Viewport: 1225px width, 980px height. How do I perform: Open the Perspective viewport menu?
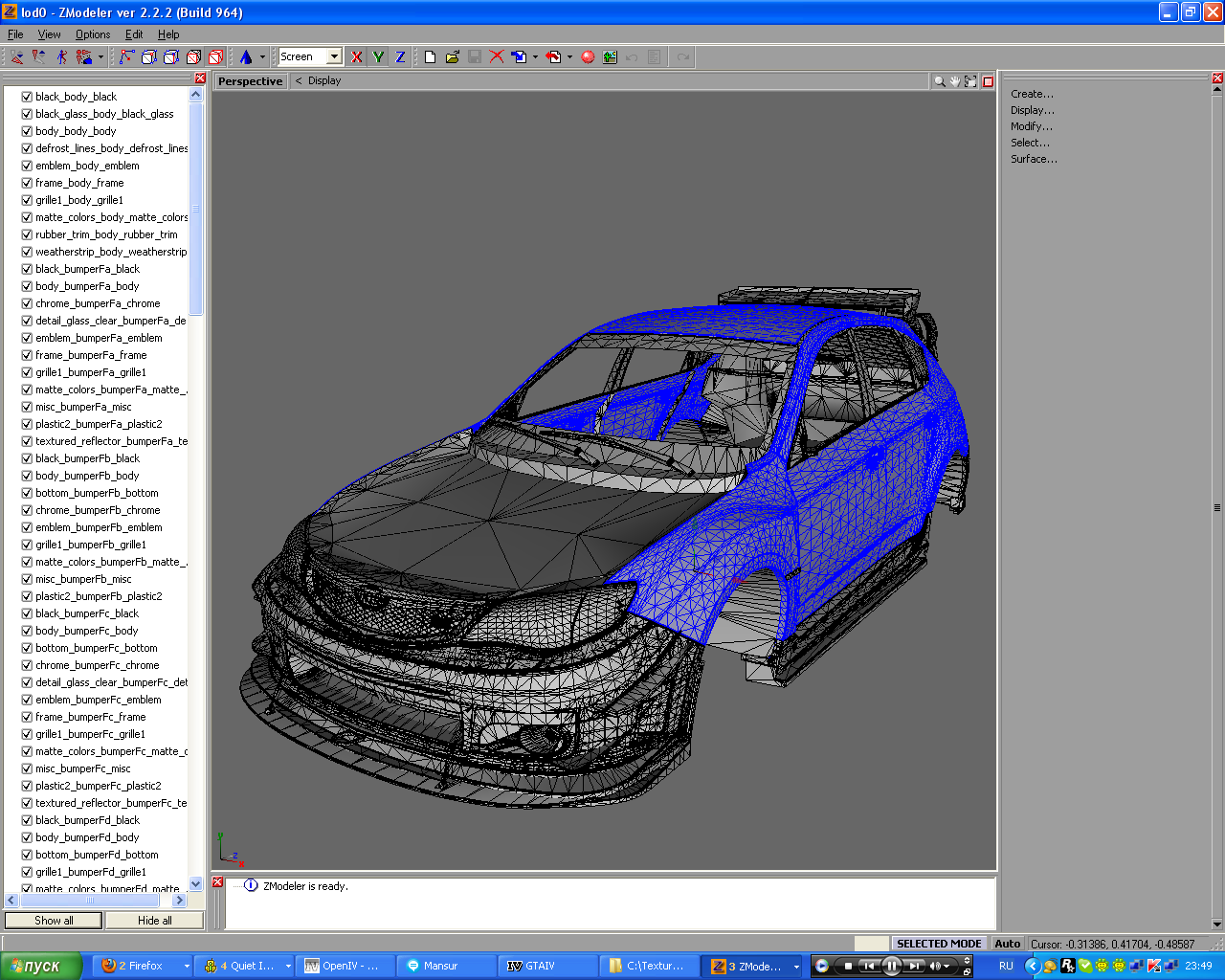(250, 81)
